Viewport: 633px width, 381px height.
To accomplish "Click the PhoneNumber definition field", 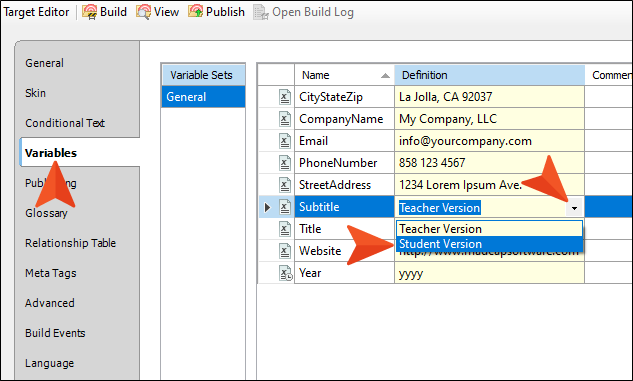I will pos(489,163).
